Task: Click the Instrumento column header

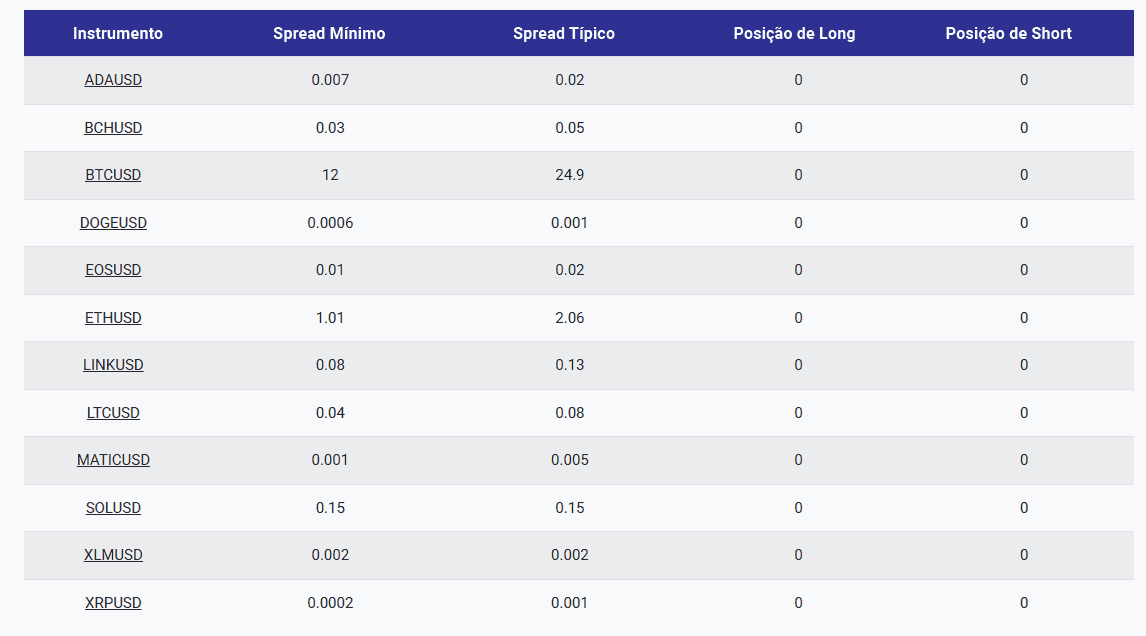Action: pyautogui.click(x=118, y=34)
